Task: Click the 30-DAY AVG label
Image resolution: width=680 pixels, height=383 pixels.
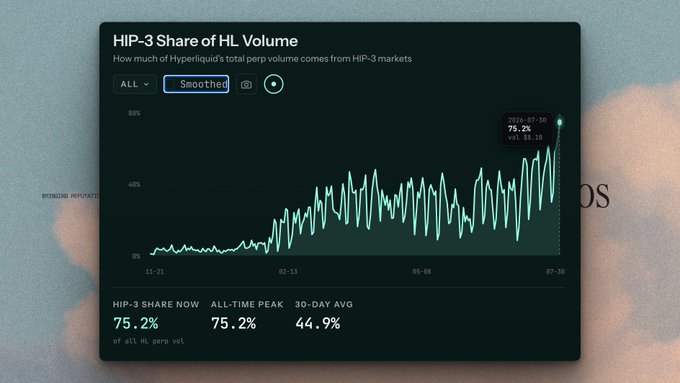Action: point(324,304)
